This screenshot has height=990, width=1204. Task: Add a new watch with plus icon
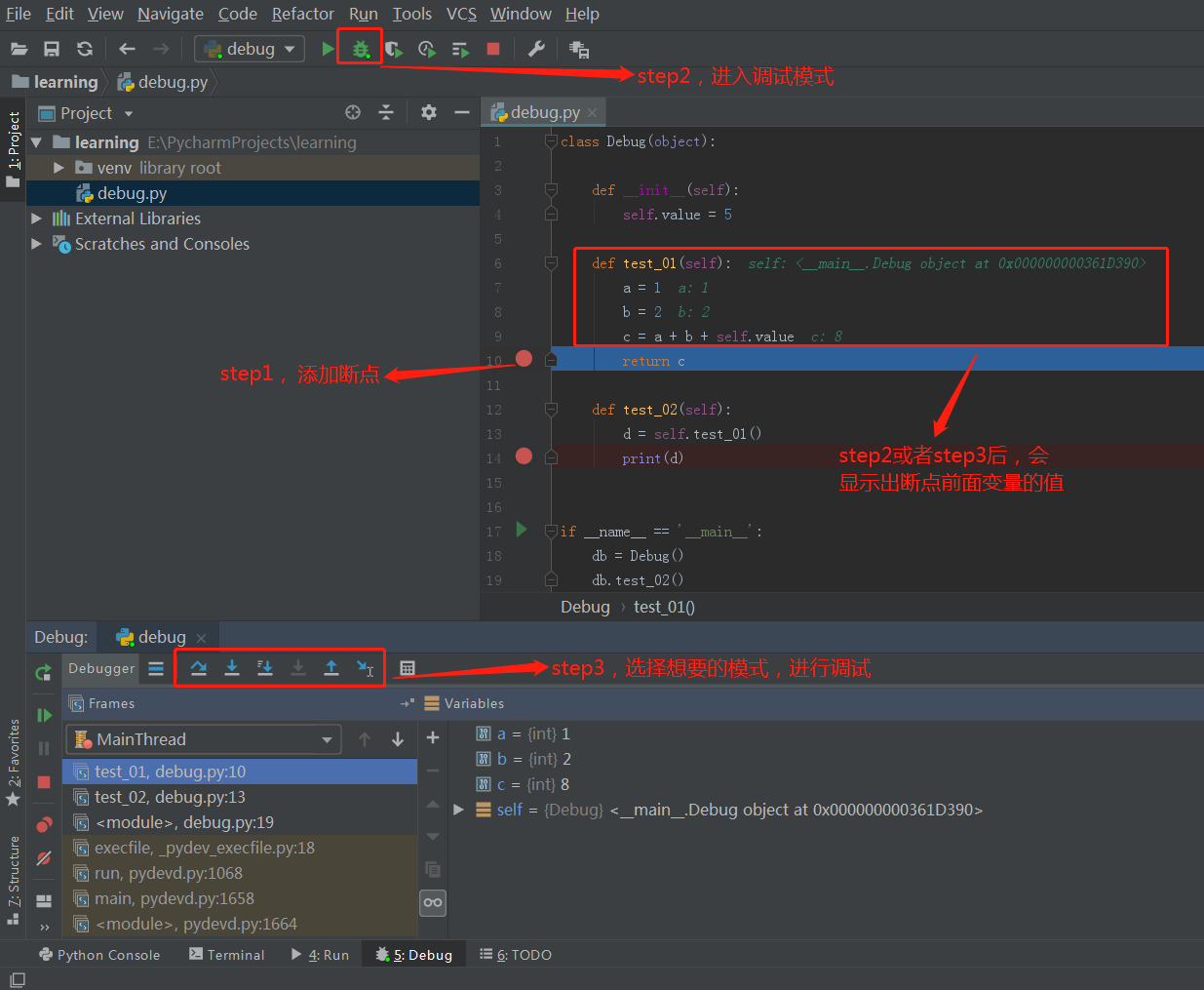coord(433,738)
